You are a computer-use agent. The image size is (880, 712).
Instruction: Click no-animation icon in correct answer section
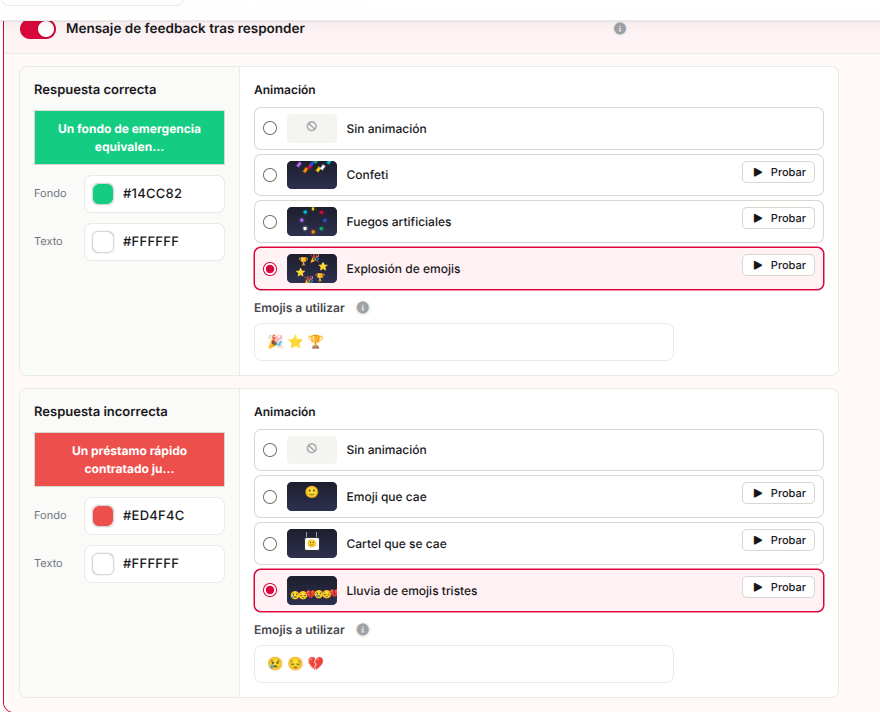(312, 128)
